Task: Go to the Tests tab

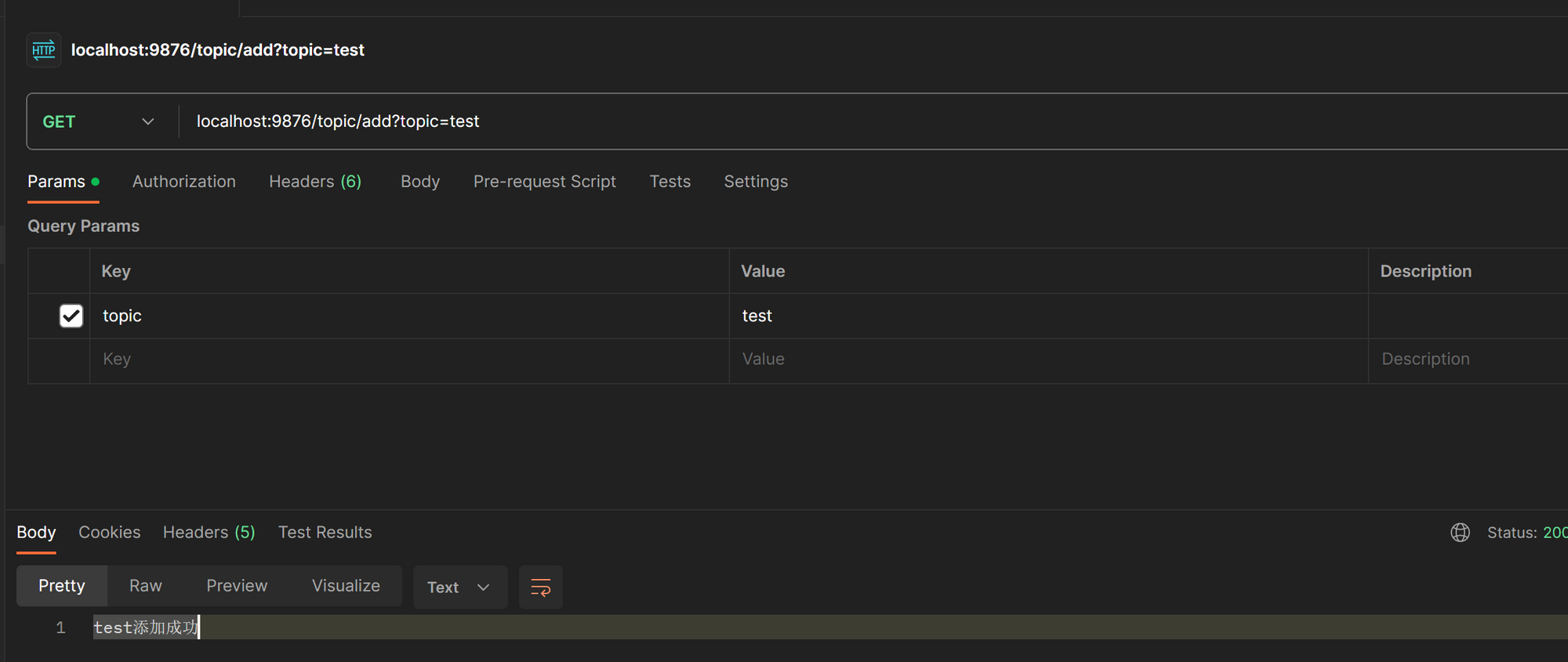Action: click(670, 182)
